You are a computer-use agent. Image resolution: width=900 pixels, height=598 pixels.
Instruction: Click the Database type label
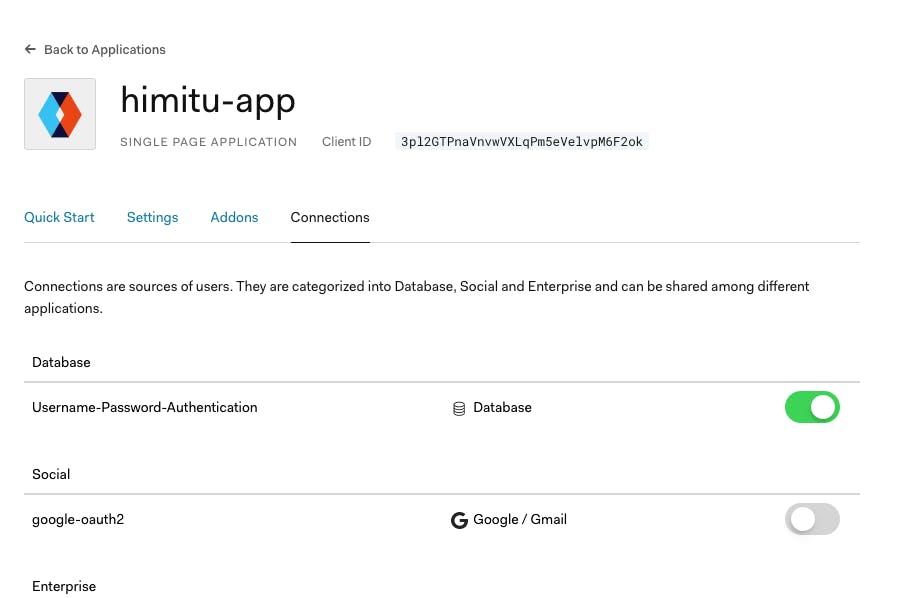point(502,407)
